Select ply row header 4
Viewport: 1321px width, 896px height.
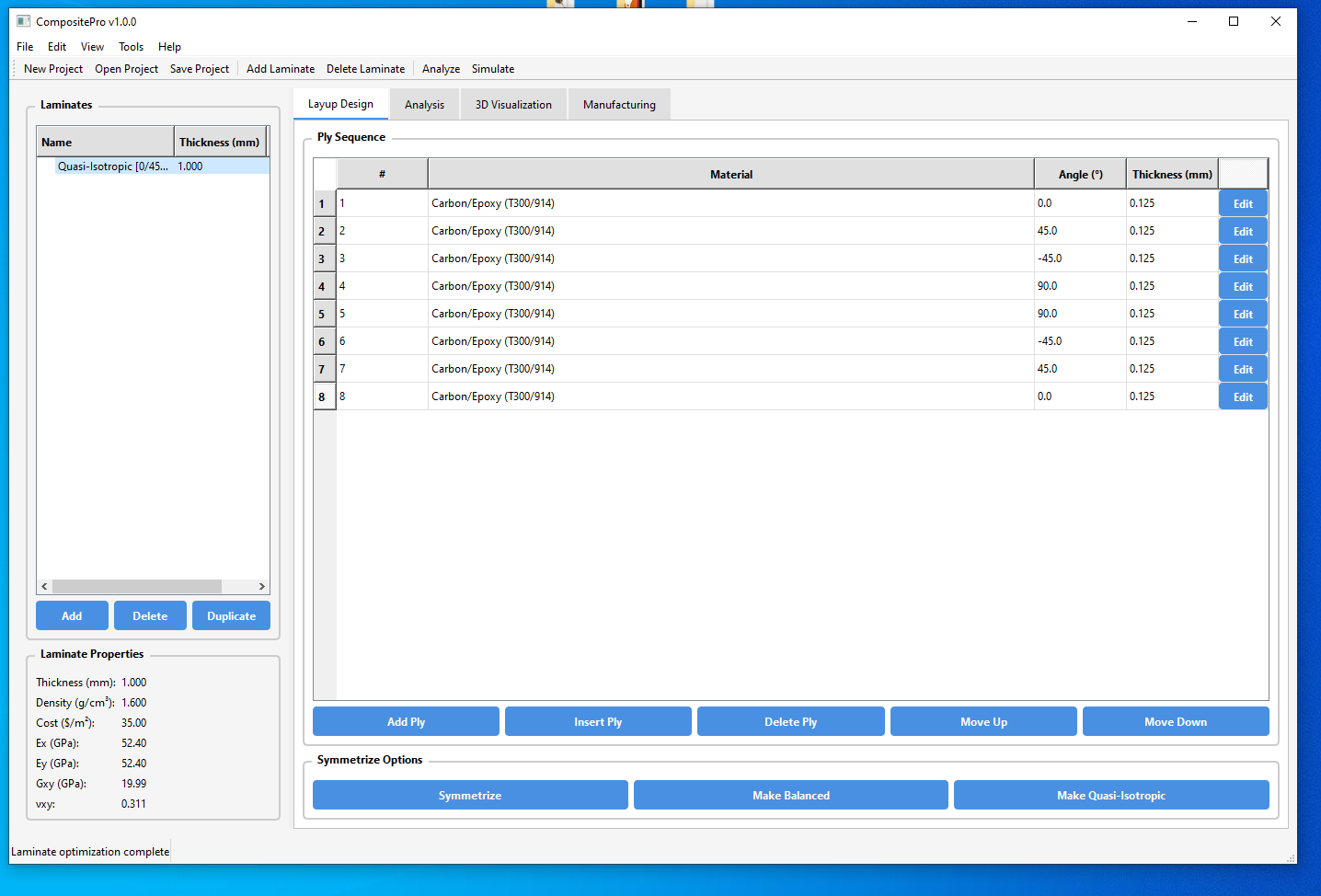point(325,286)
